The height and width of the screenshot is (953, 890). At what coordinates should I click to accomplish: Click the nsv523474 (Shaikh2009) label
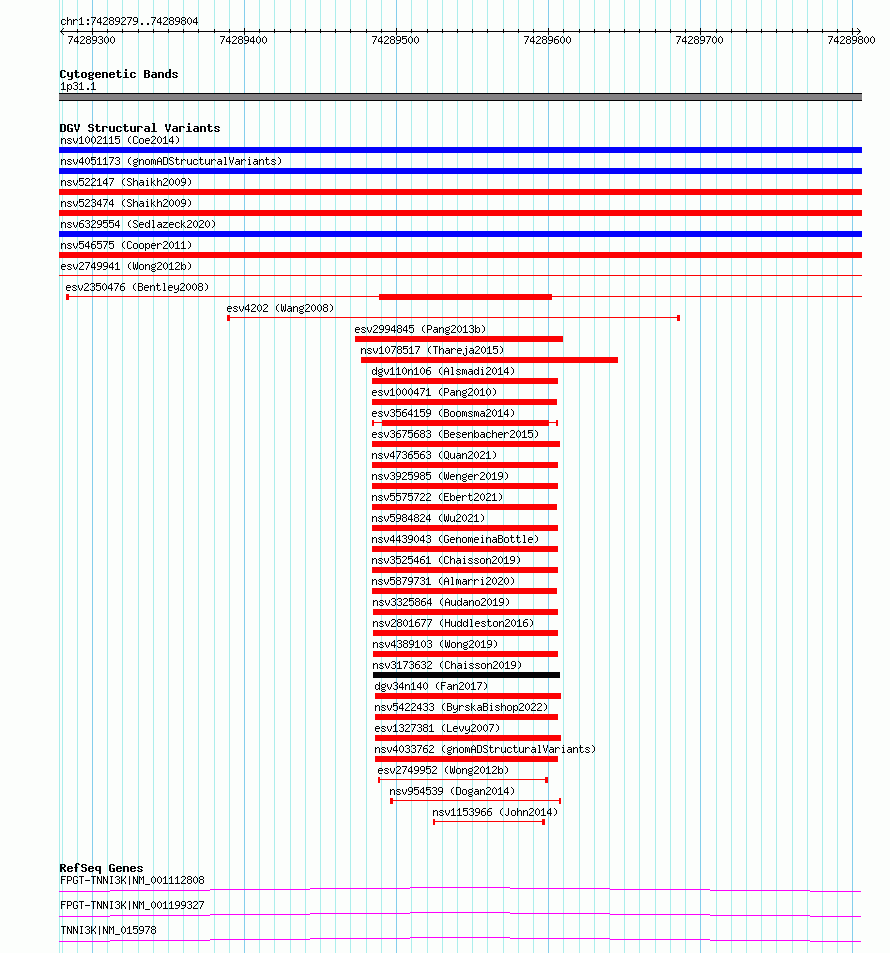click(x=126, y=203)
